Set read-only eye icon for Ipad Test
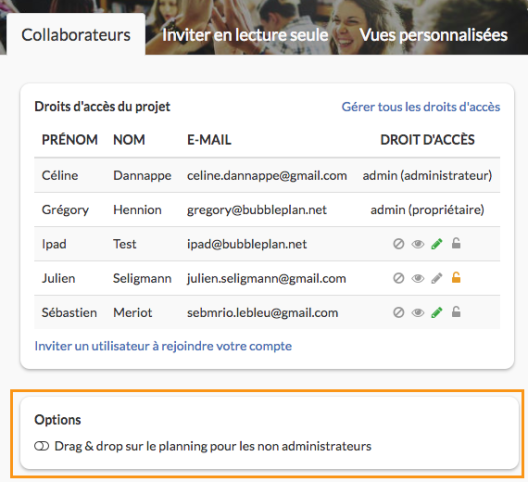 (418, 244)
